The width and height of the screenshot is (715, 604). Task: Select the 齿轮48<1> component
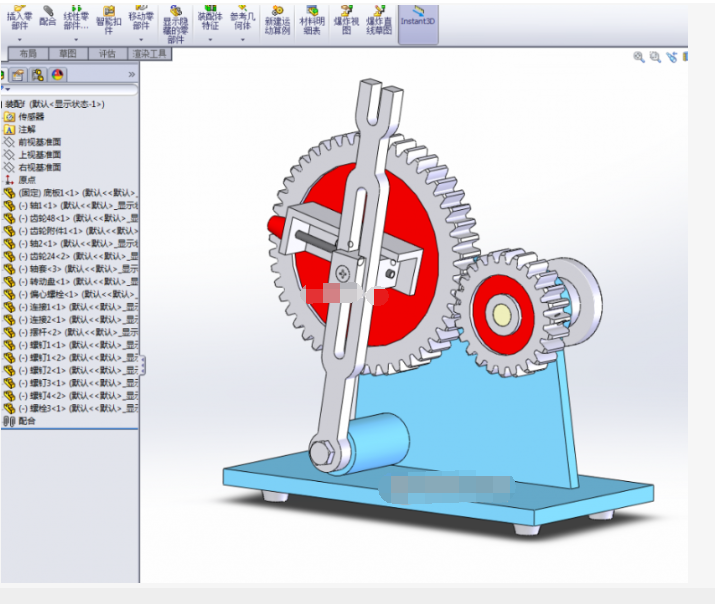pyautogui.click(x=71, y=218)
